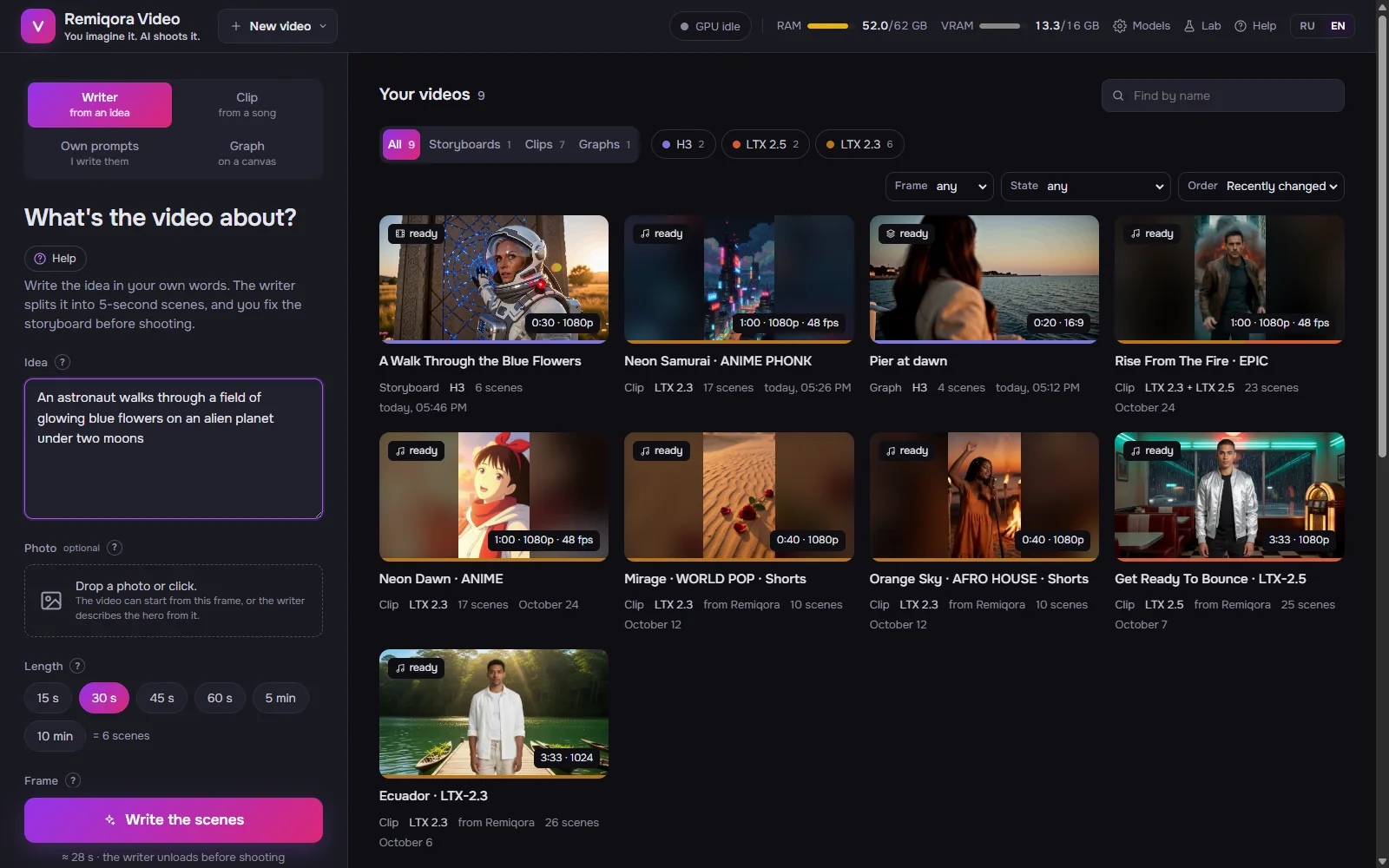The width and height of the screenshot is (1389, 868).
Task: Click the RAM usage bar
Action: point(827,26)
